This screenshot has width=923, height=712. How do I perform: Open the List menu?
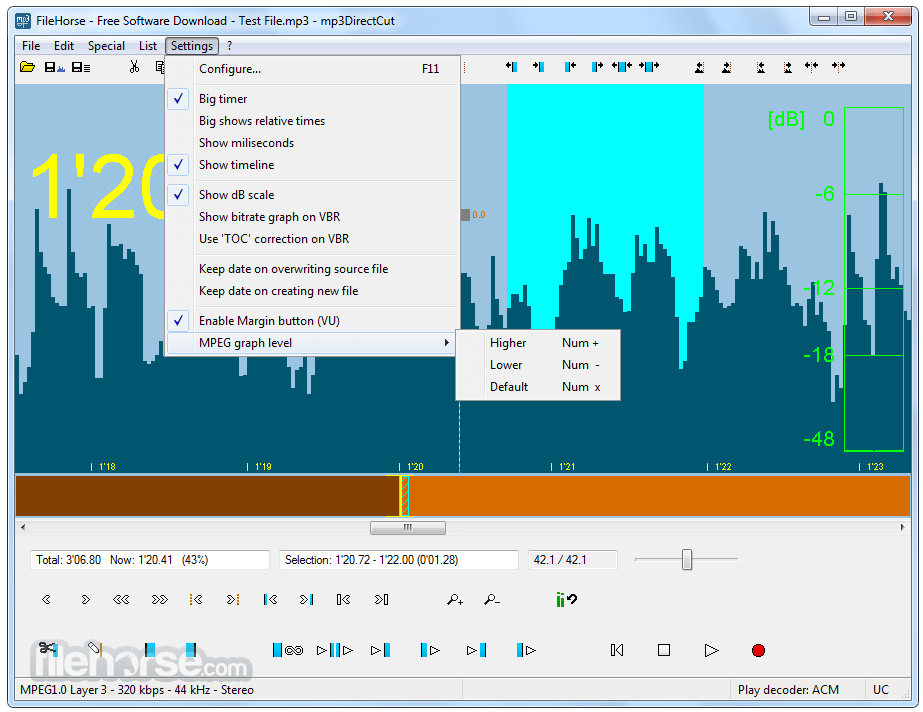pyautogui.click(x=148, y=46)
